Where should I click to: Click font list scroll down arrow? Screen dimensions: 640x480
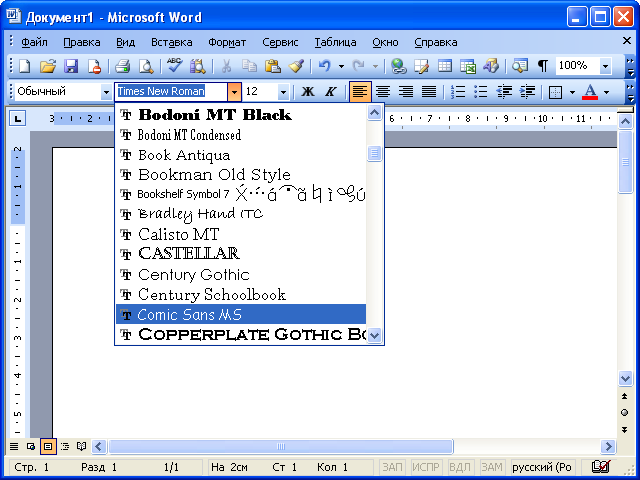[374, 336]
